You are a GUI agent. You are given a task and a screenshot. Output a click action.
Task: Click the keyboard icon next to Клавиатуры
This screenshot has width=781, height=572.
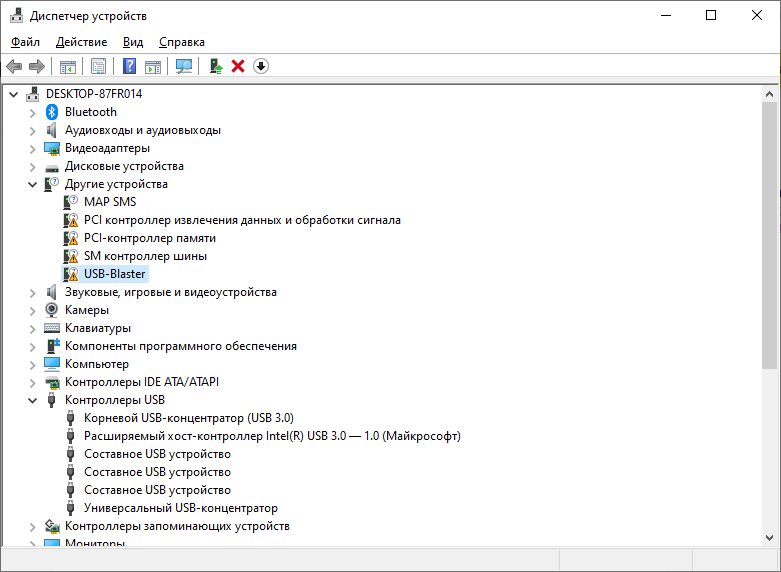click(x=52, y=328)
